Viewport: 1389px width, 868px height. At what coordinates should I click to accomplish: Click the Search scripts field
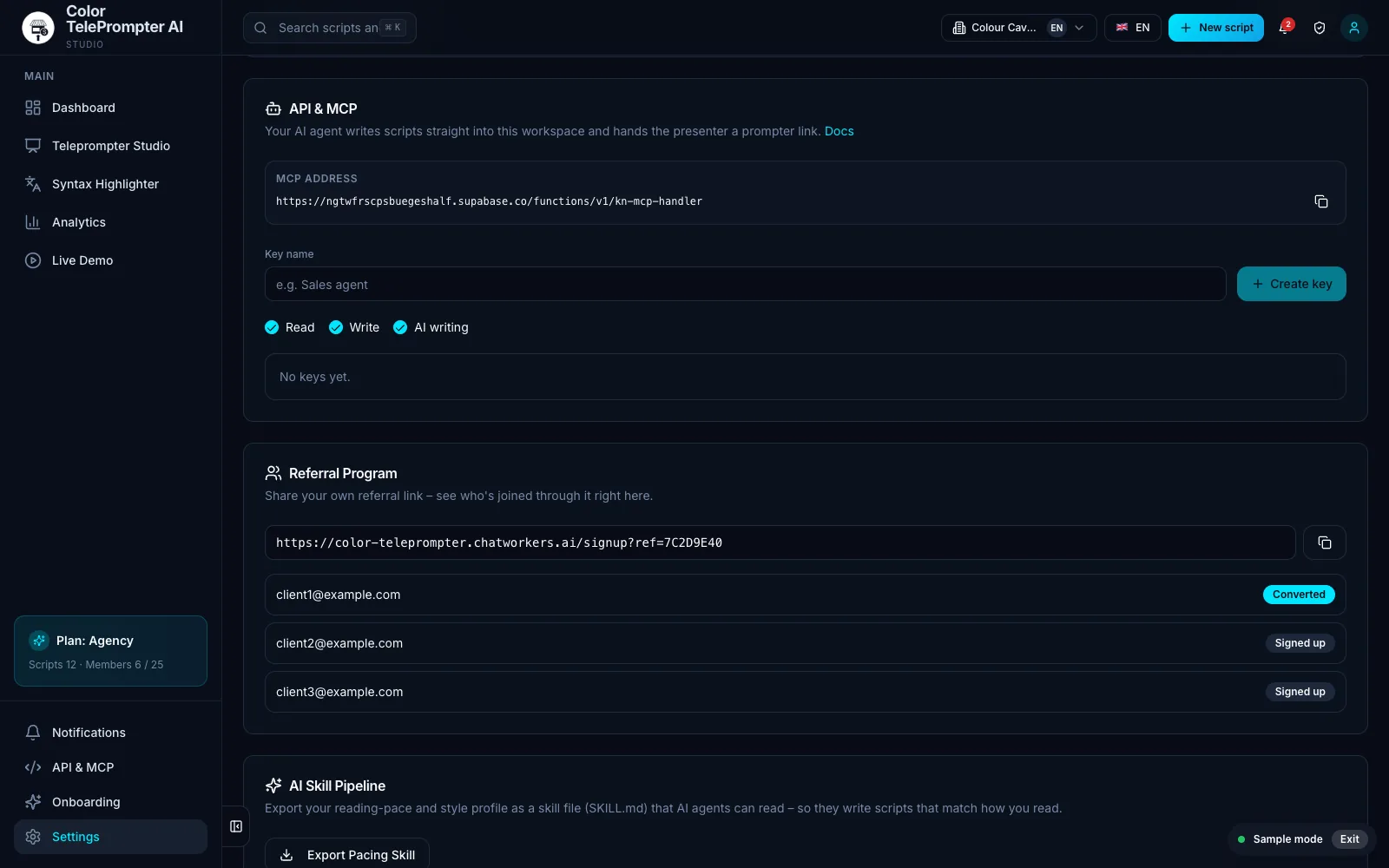pos(330,28)
